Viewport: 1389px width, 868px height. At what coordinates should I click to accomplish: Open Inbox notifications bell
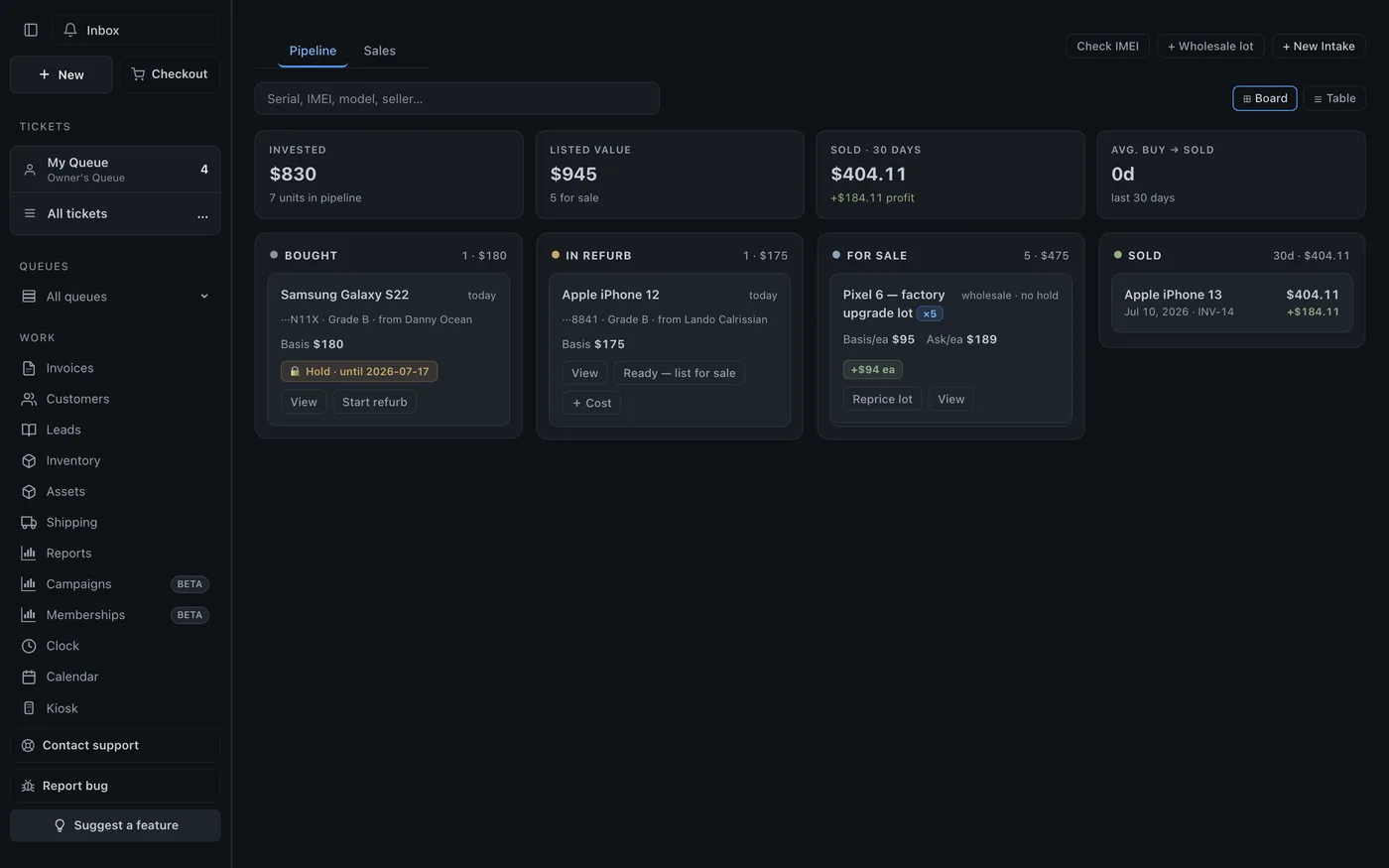pos(70,30)
